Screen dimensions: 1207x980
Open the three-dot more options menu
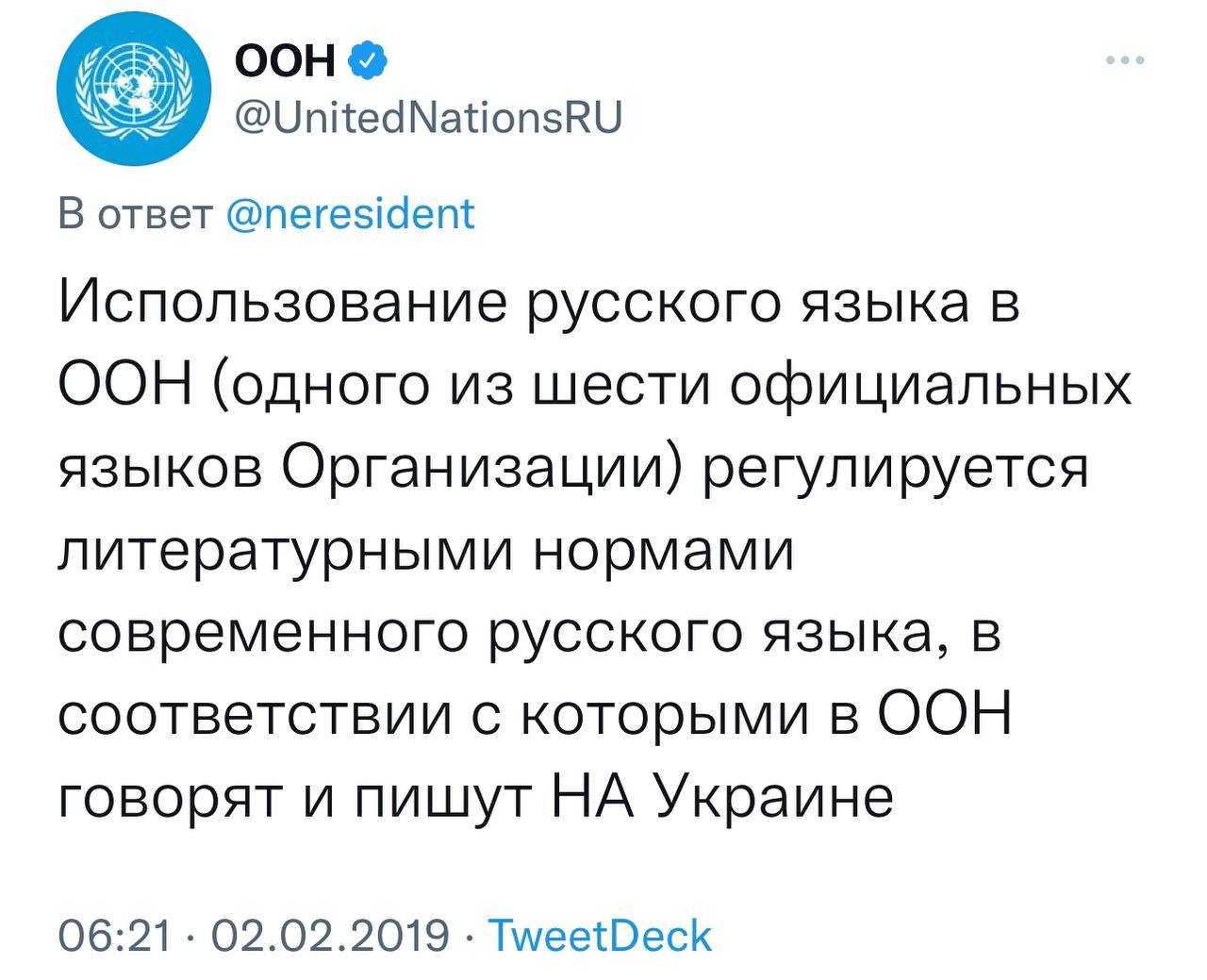tap(1126, 60)
